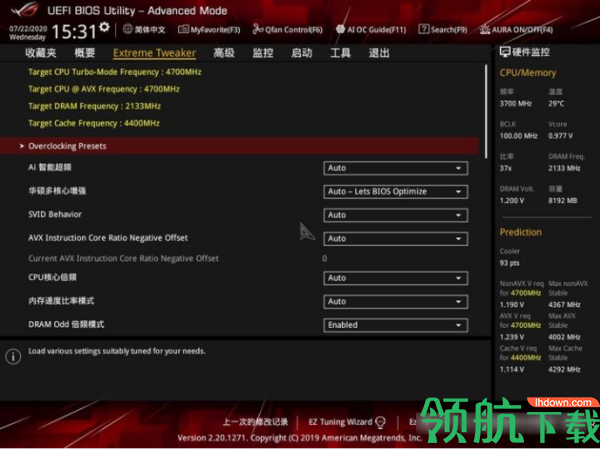Viewport: 600px width, 450px height.
Task: Click the settings list scrollbar
Action: 486,111
